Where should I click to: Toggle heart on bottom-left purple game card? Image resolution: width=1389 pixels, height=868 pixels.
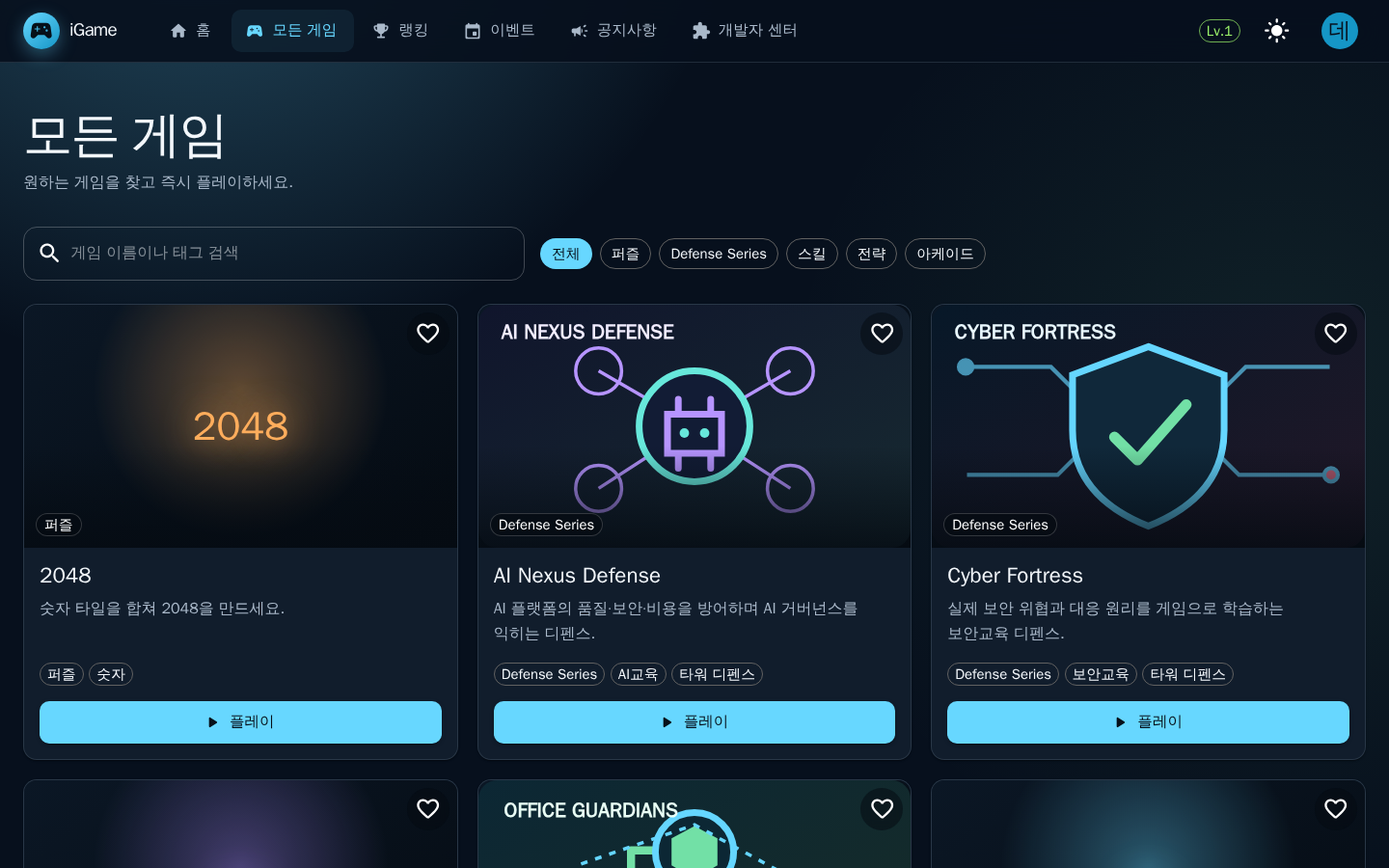(x=428, y=808)
